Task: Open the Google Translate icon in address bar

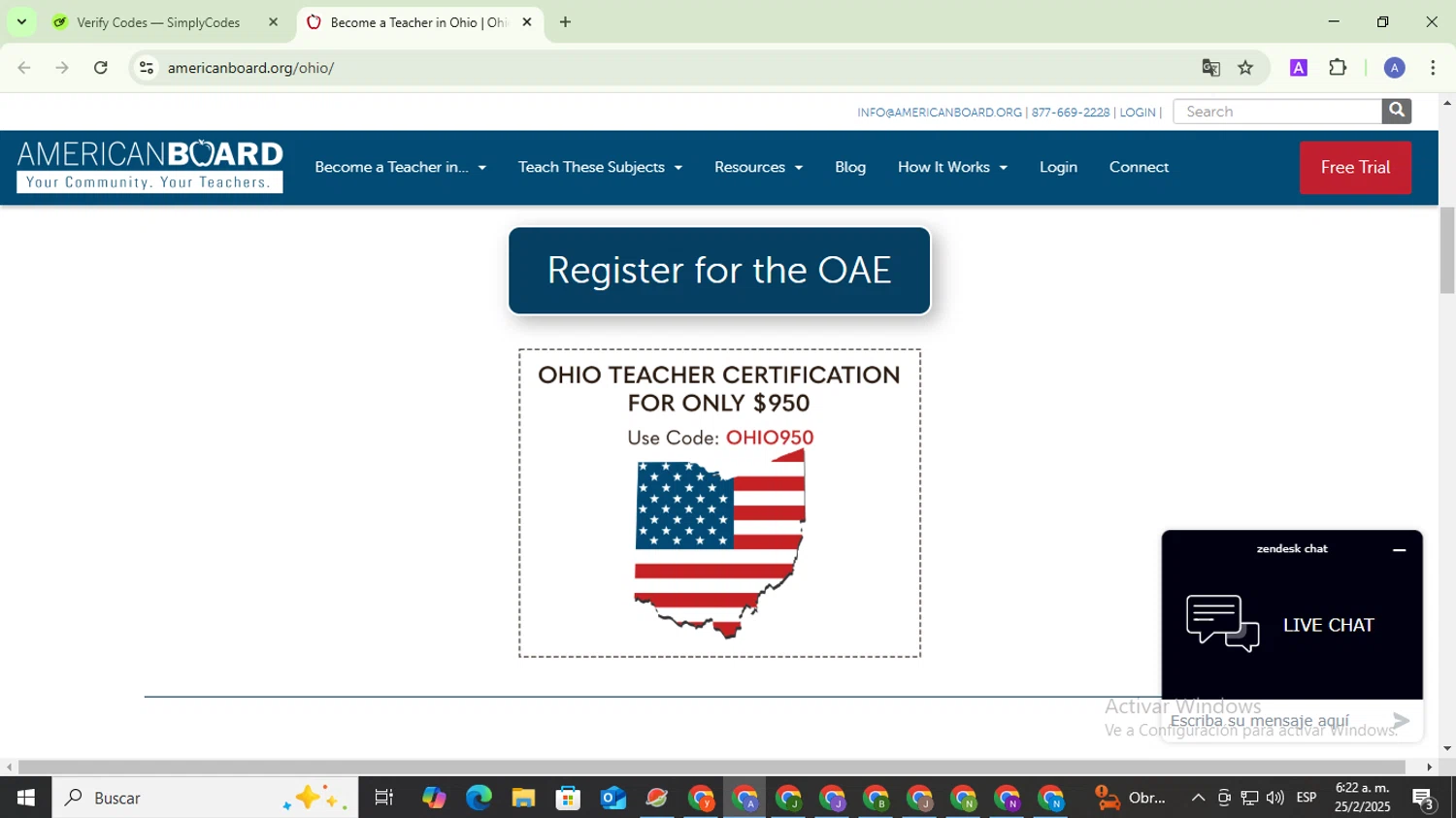Action: [x=1210, y=68]
